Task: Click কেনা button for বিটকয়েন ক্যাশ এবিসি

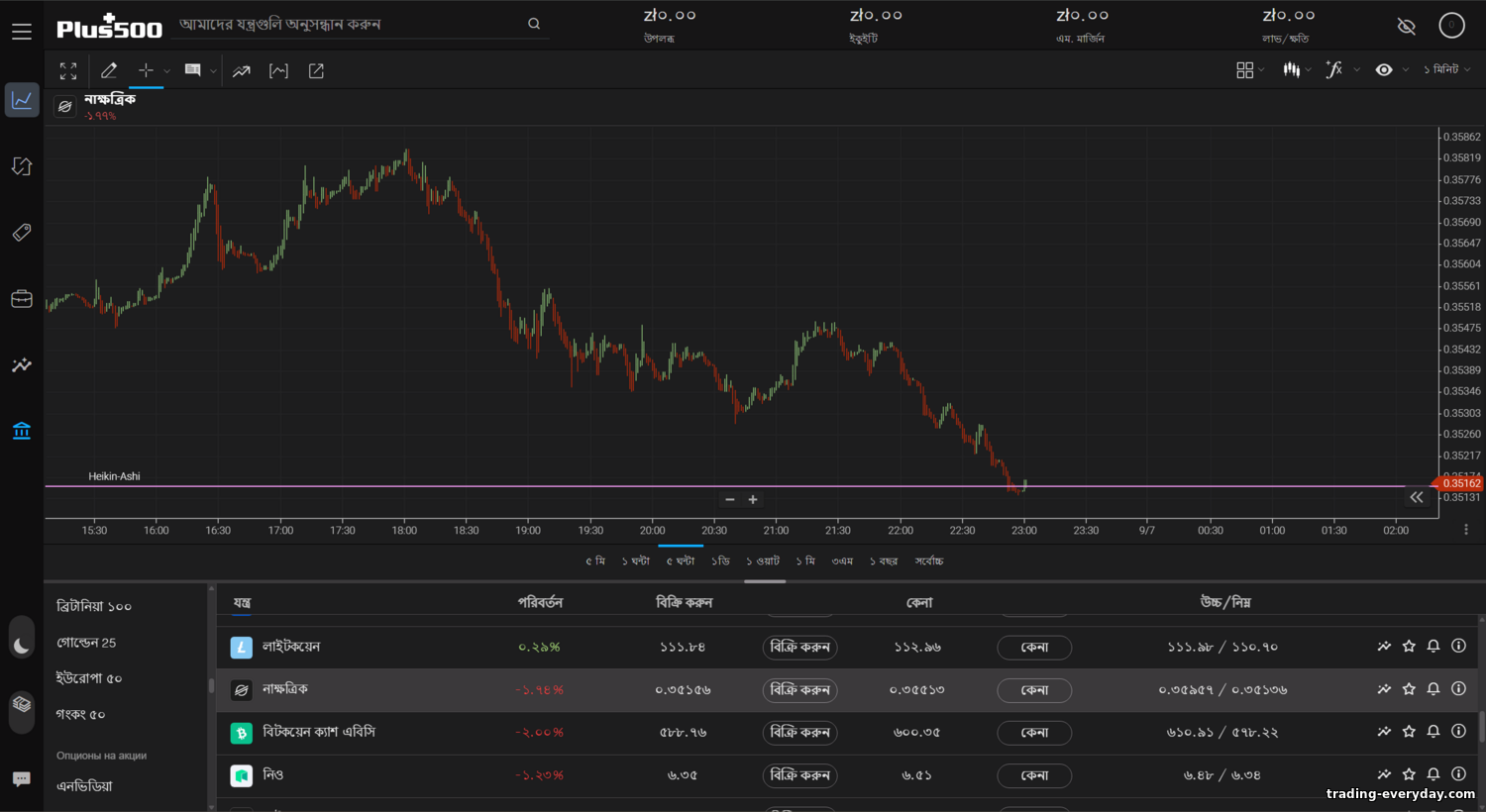Action: click(x=1034, y=733)
